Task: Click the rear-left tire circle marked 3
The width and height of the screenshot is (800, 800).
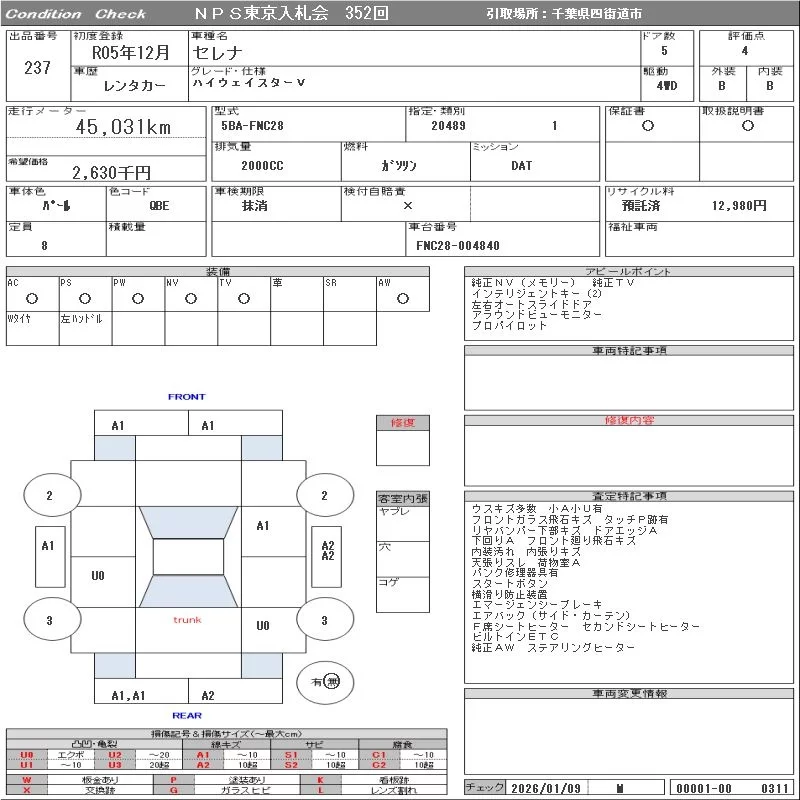Action: point(49,621)
